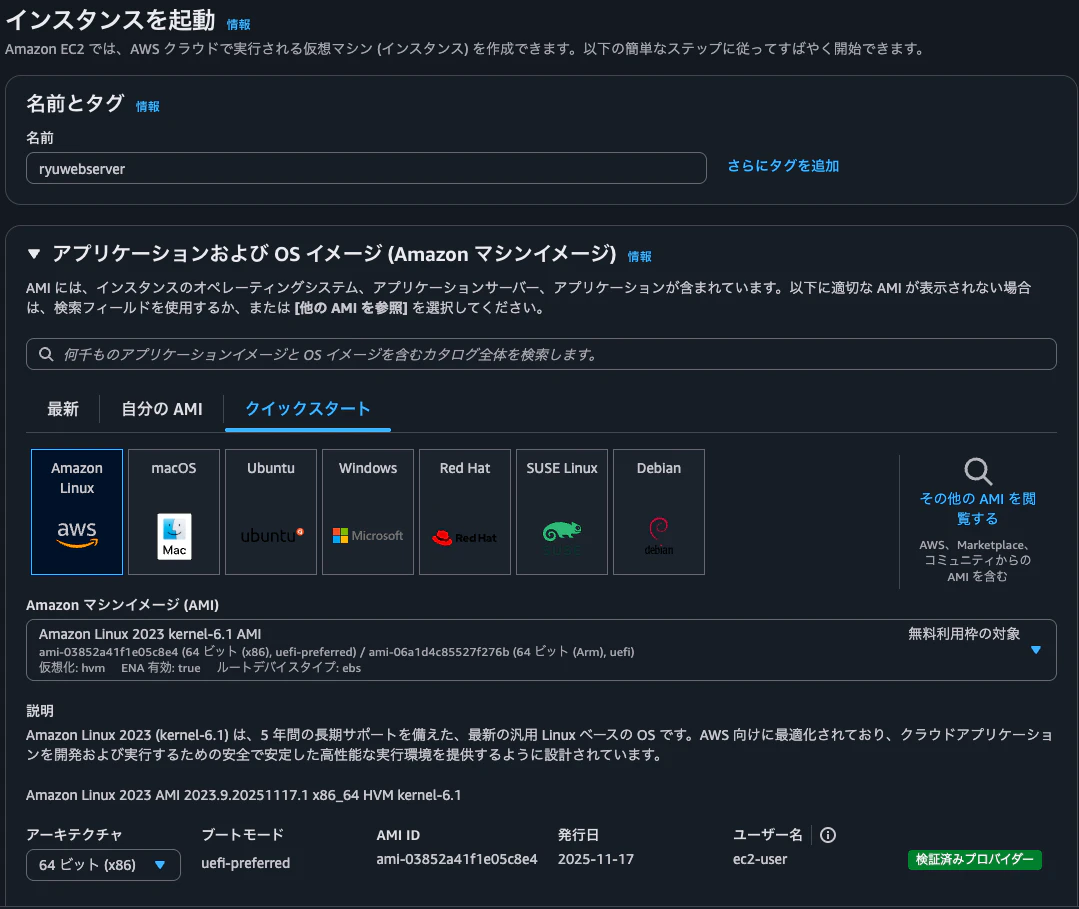
Task: Open the Amazon Linux 2023 AMI dropdown
Action: point(541,650)
